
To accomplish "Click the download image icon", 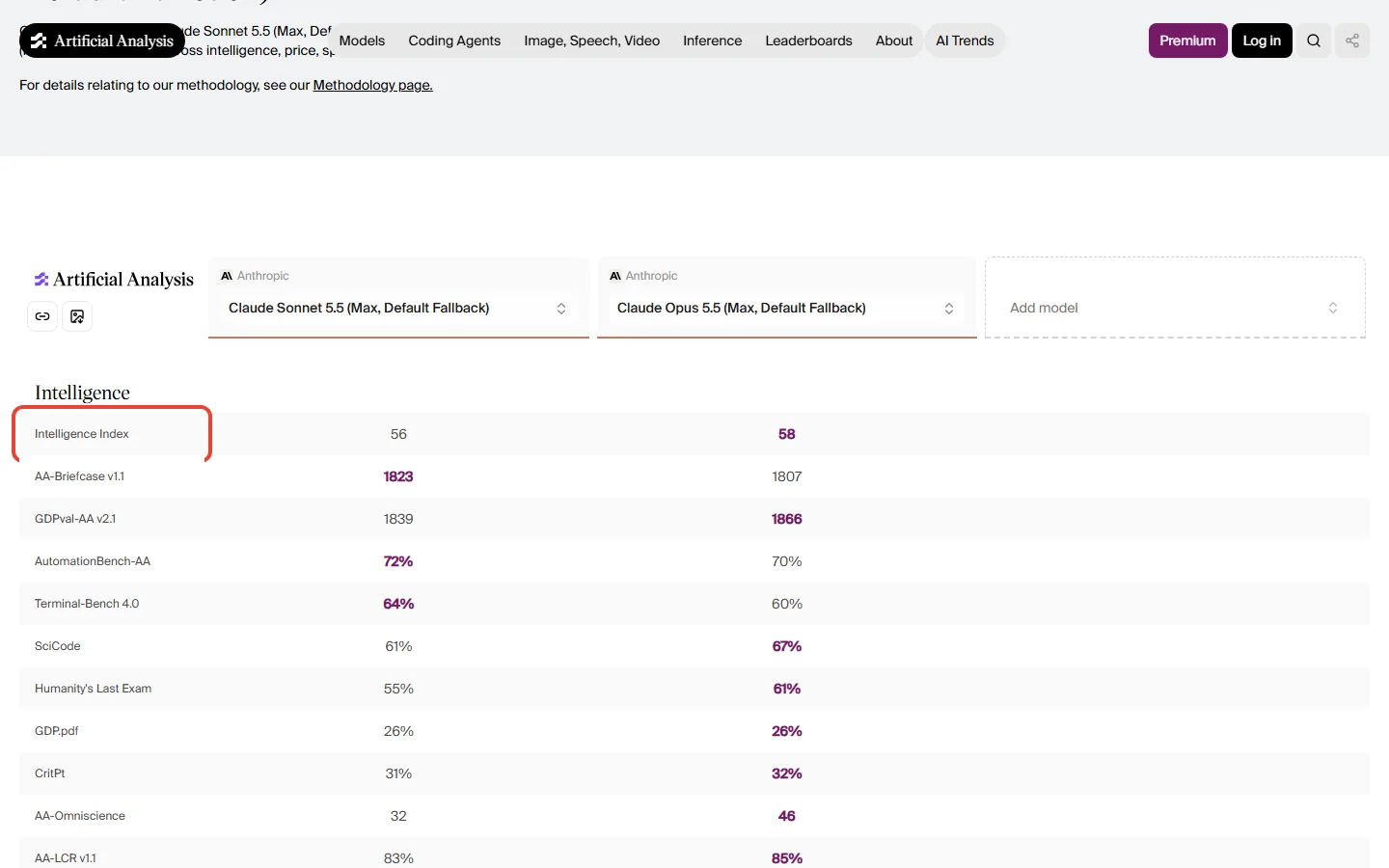I will pos(77,316).
